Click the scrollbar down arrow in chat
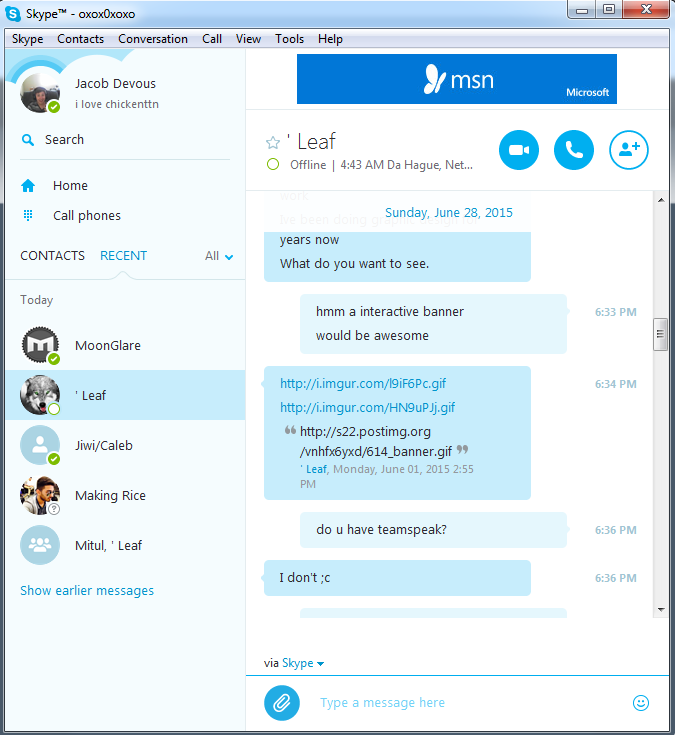Image resolution: width=675 pixels, height=735 pixels. click(661, 609)
